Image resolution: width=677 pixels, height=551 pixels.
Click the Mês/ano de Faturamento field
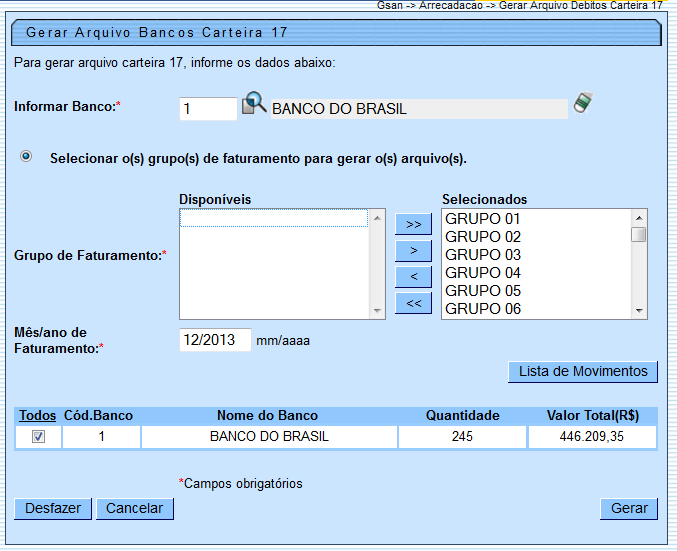[215, 340]
